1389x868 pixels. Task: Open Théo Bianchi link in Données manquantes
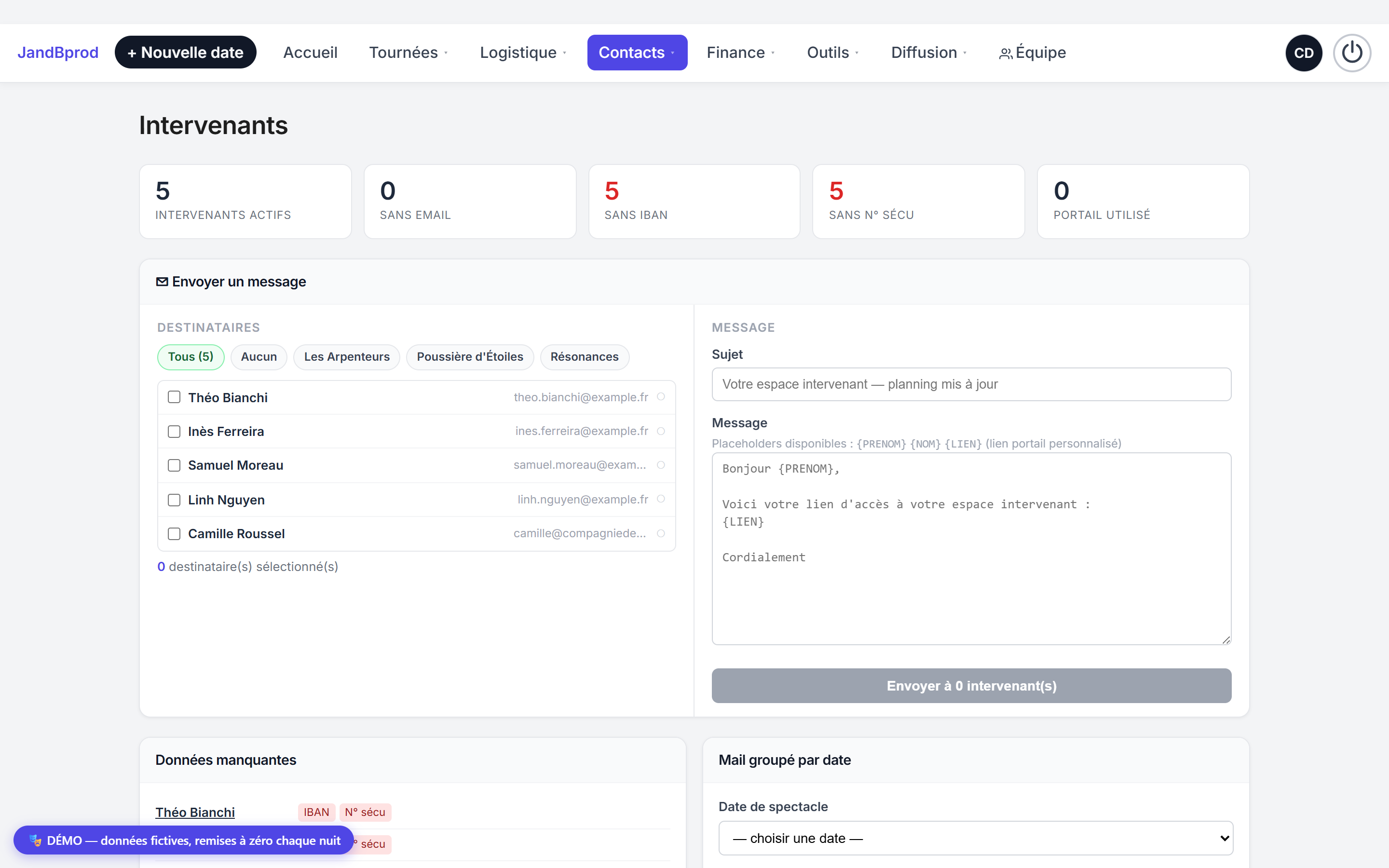195,812
